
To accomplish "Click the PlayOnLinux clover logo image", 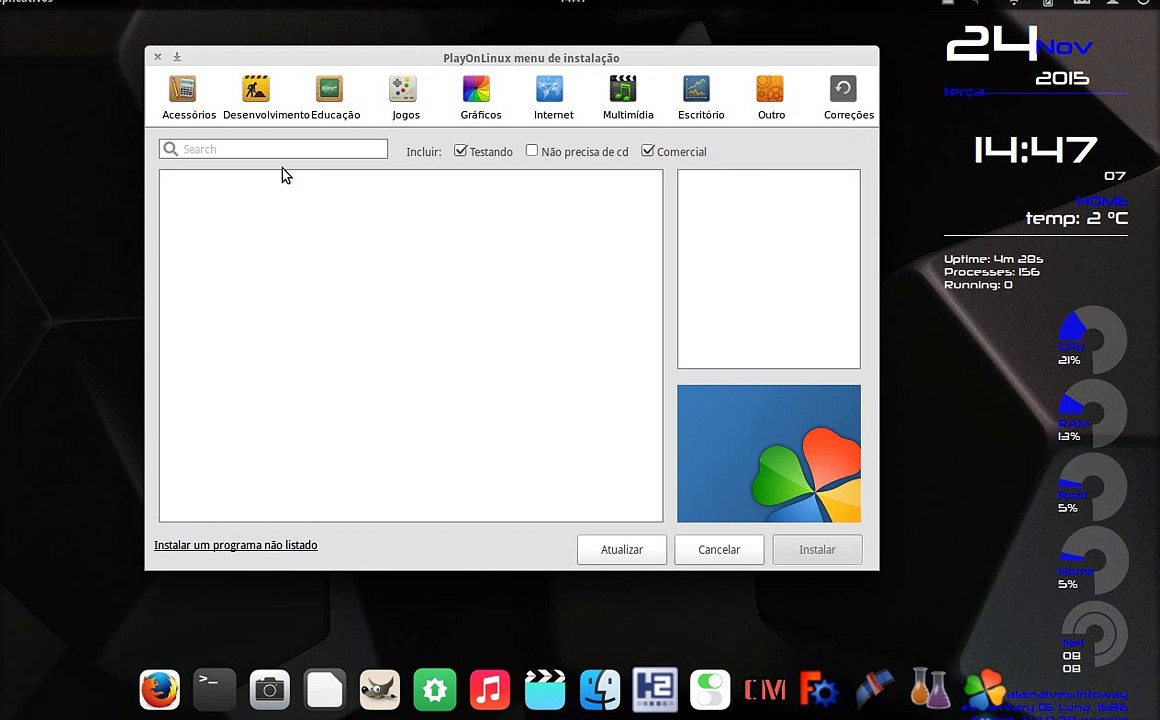I will point(769,454).
